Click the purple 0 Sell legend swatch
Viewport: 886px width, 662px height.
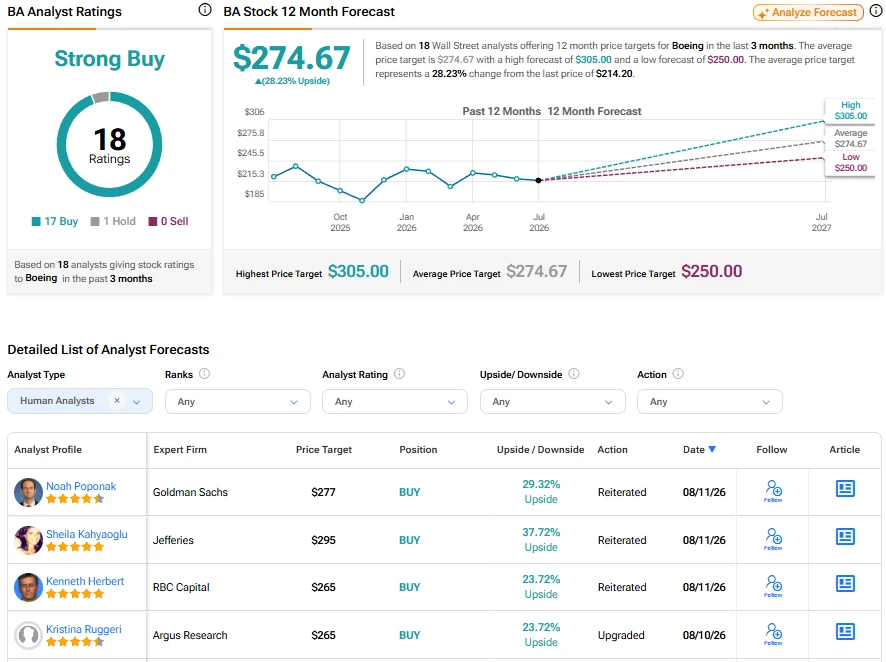pos(153,221)
